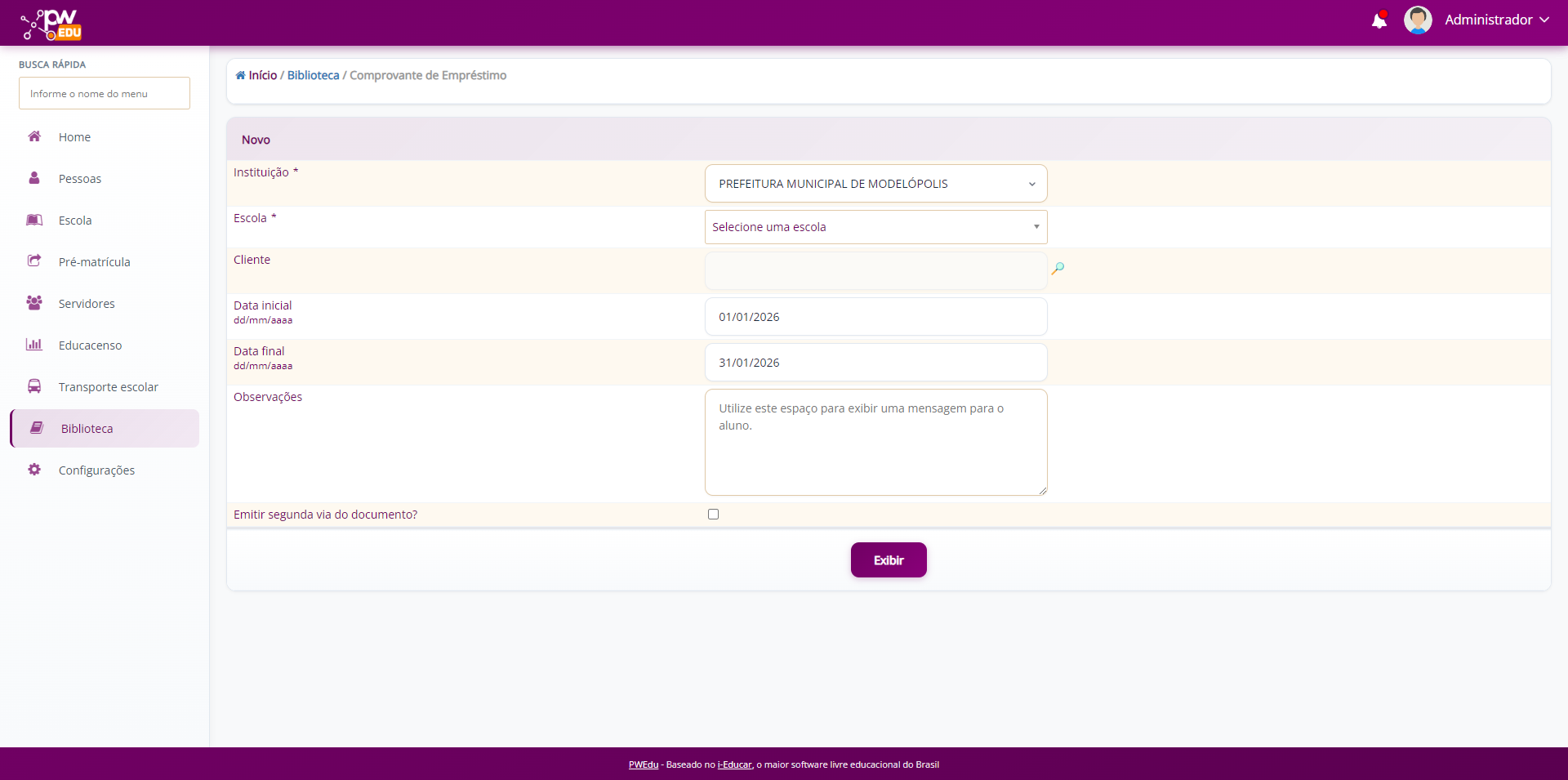Click the Cliente search magnifier icon
The height and width of the screenshot is (780, 1568).
1058,269
